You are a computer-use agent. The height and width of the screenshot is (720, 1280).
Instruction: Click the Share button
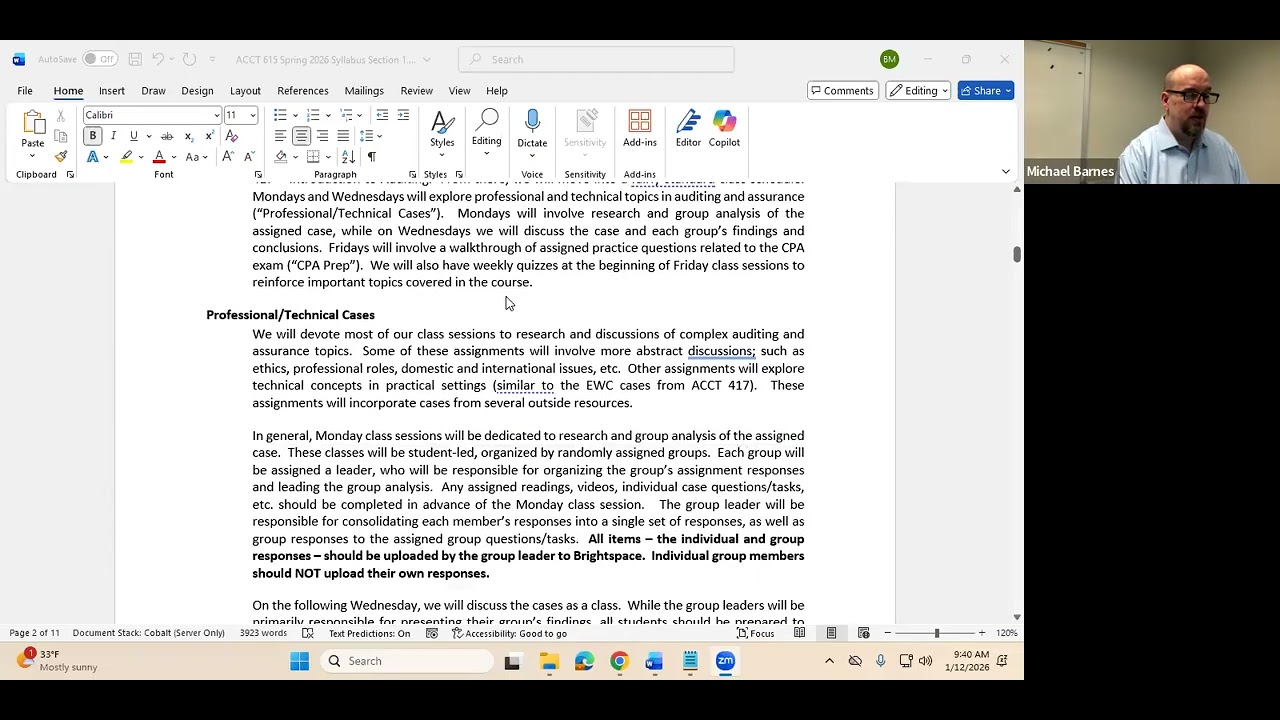pyautogui.click(x=986, y=91)
